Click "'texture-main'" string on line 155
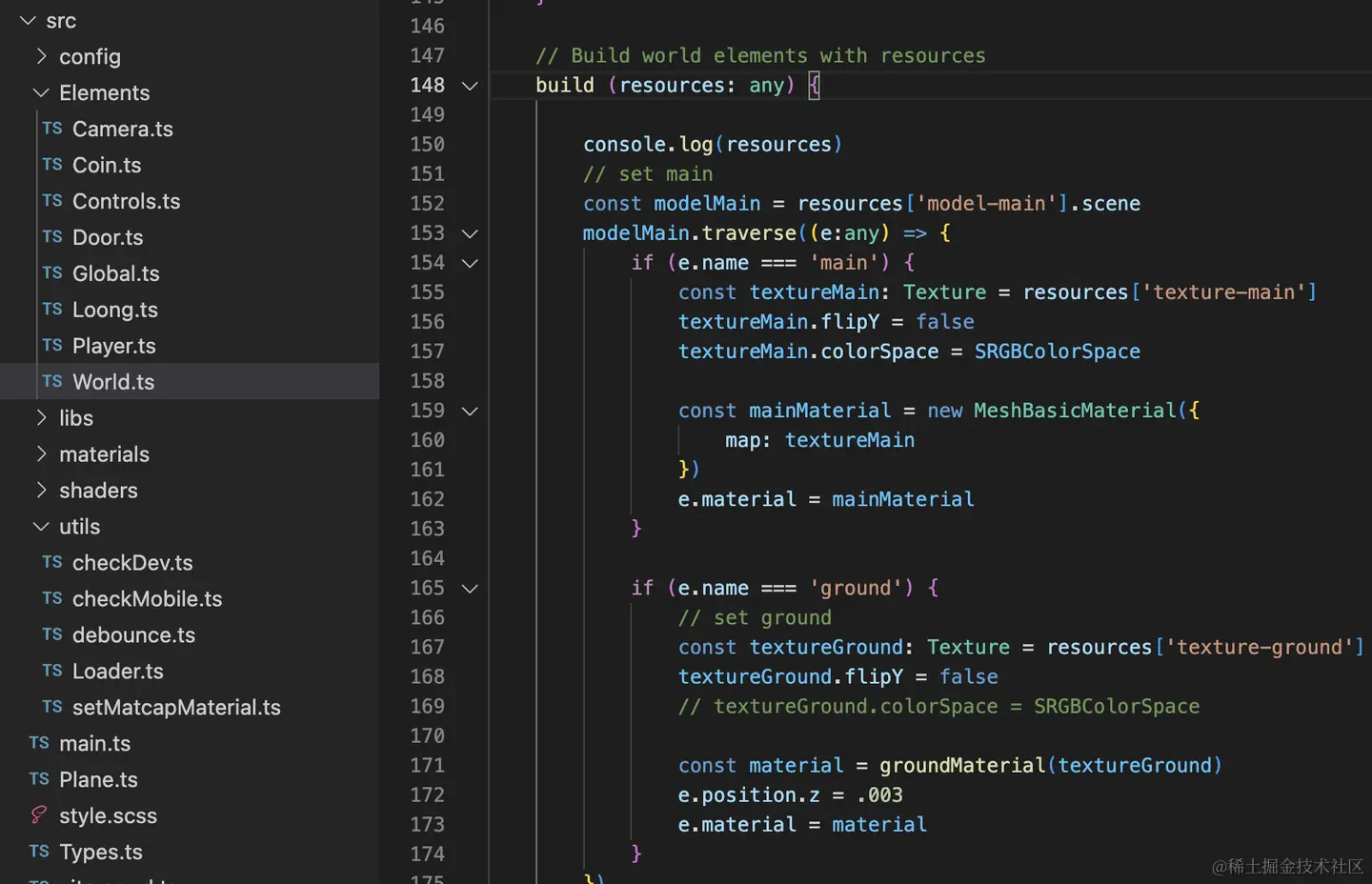The width and height of the screenshot is (1372, 884). point(1223,292)
